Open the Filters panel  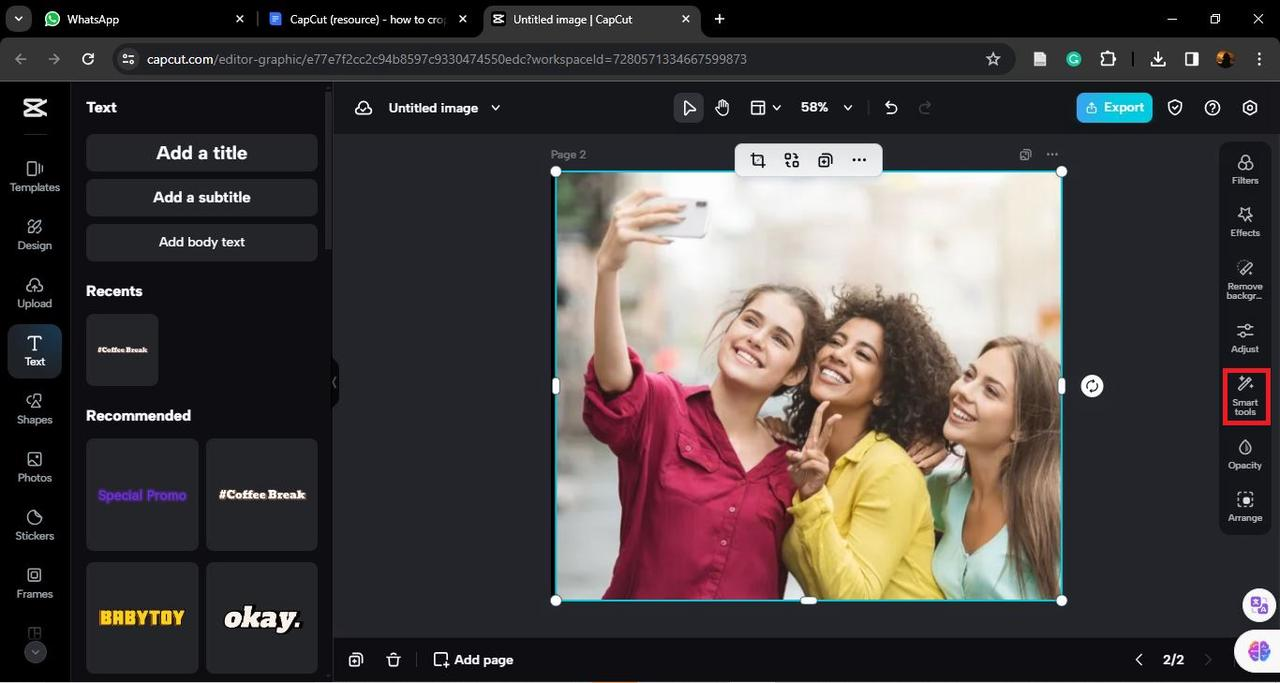click(1245, 169)
